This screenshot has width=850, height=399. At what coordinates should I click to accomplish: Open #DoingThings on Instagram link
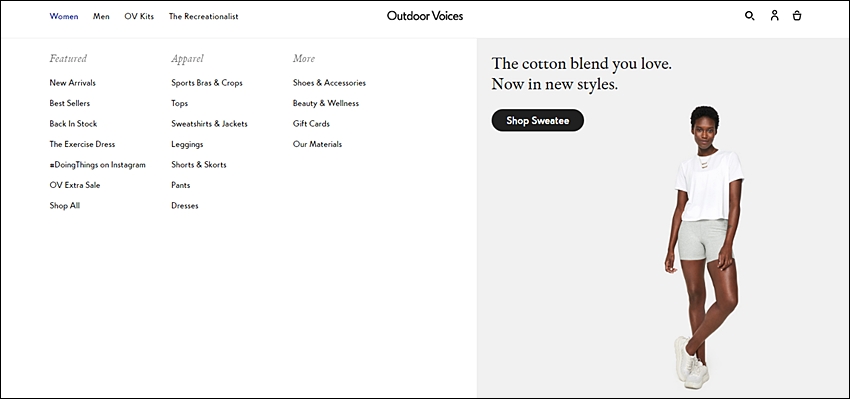click(98, 165)
